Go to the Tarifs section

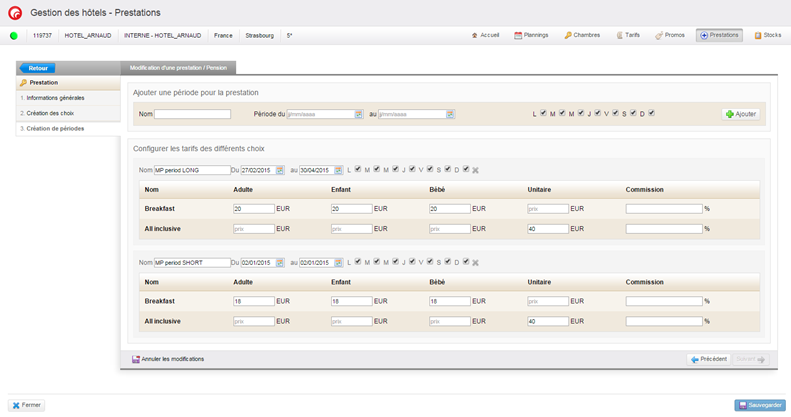tap(628, 35)
